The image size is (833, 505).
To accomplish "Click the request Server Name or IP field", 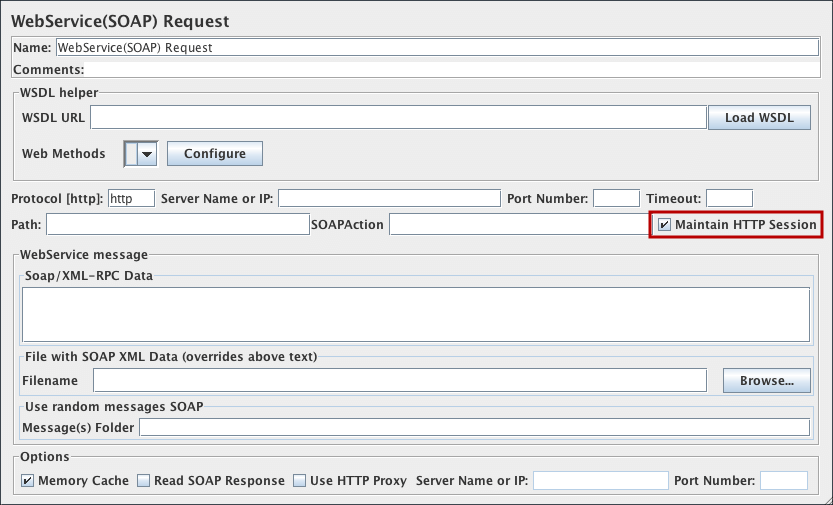I will (x=389, y=198).
